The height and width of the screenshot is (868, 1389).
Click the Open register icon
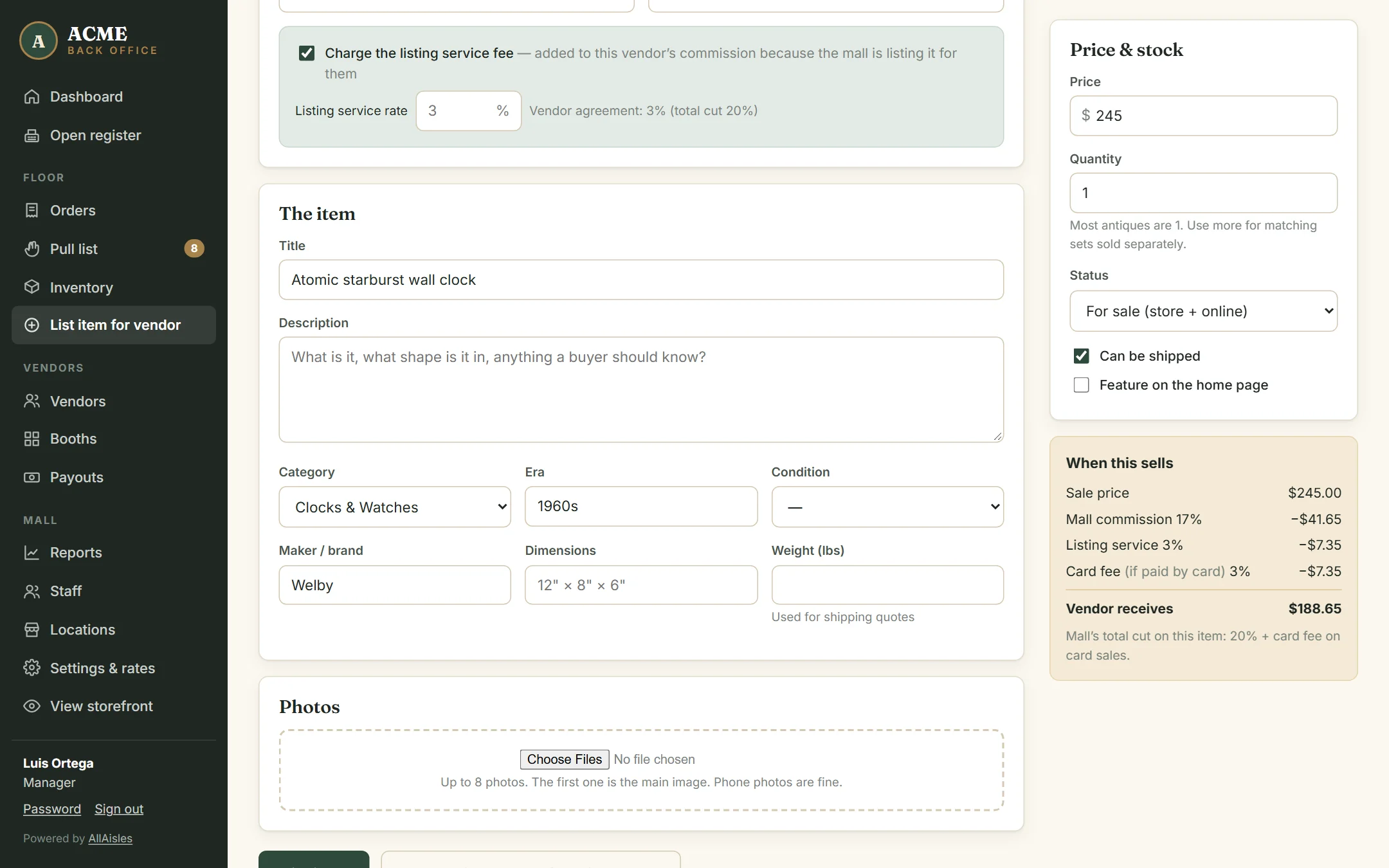32,135
